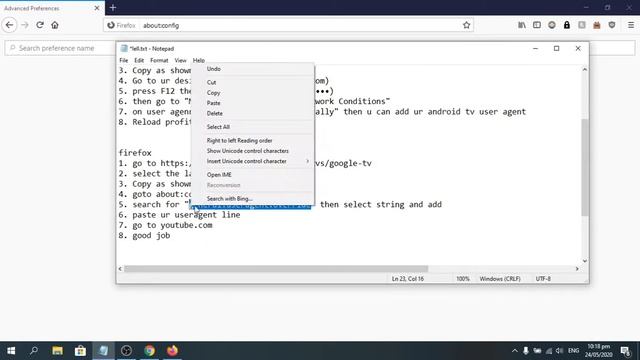Maximize the Notepad window

coord(556,49)
